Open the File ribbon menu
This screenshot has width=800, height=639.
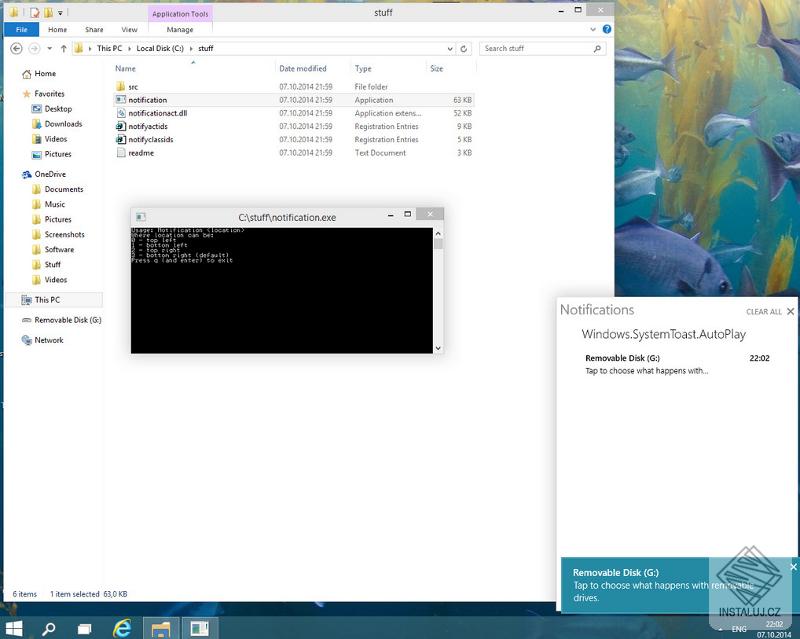coord(21,30)
